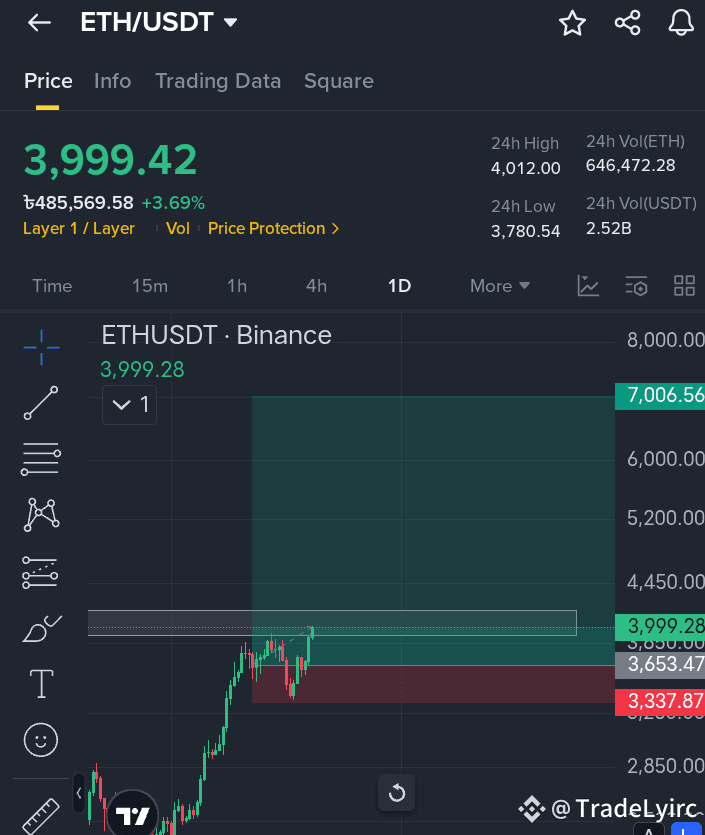Select the XABCD pattern tool
Screen dimensions: 705x835
tap(42, 514)
